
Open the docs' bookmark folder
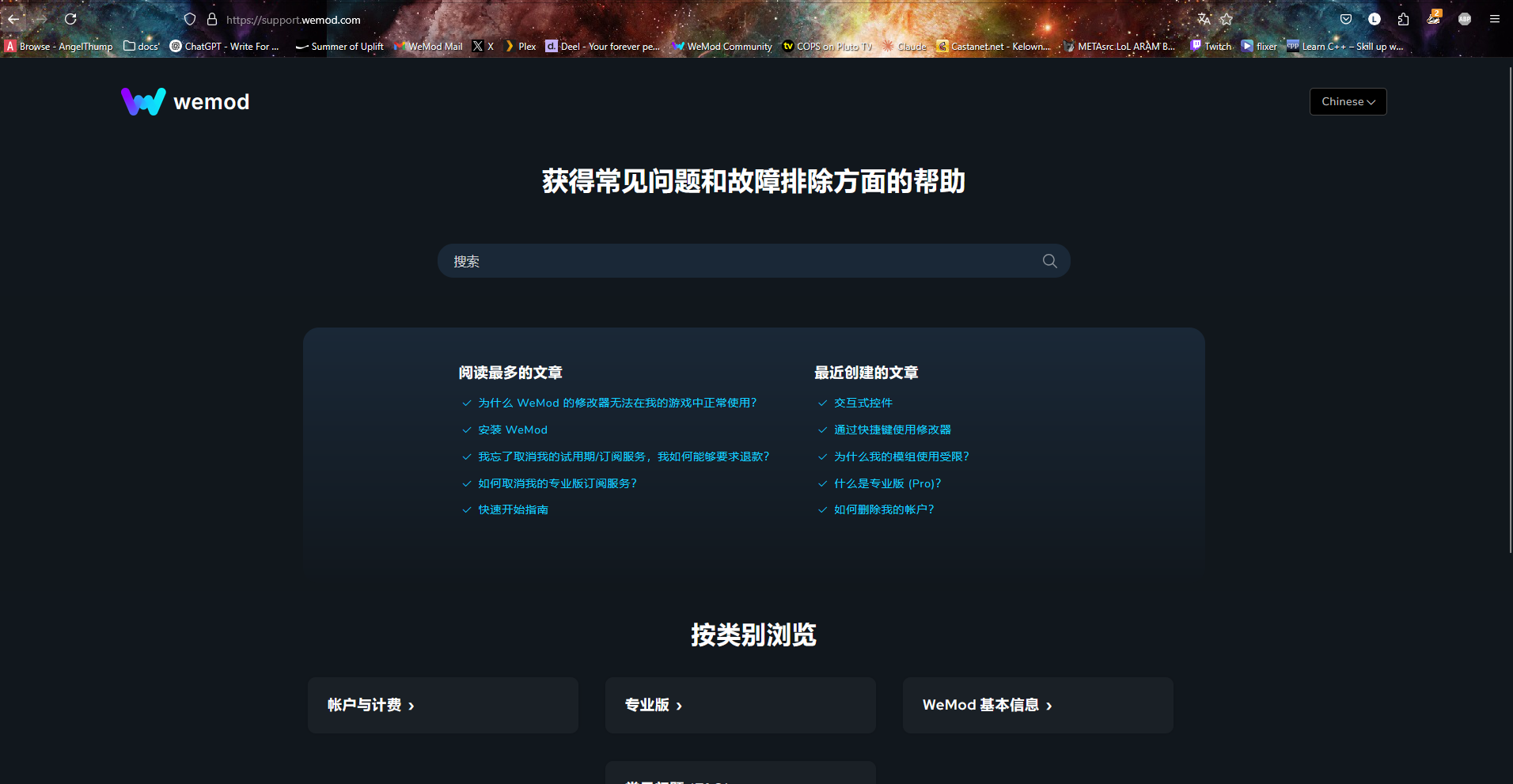142,47
